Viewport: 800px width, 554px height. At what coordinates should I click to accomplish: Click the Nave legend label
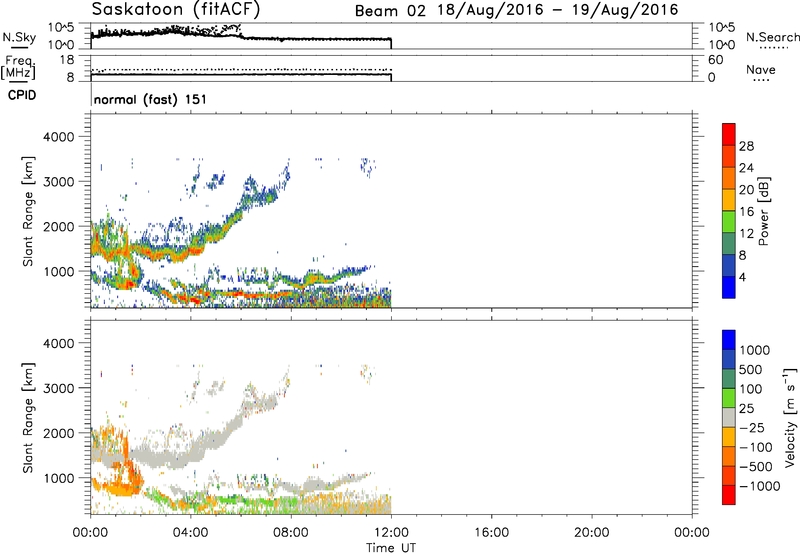click(761, 69)
